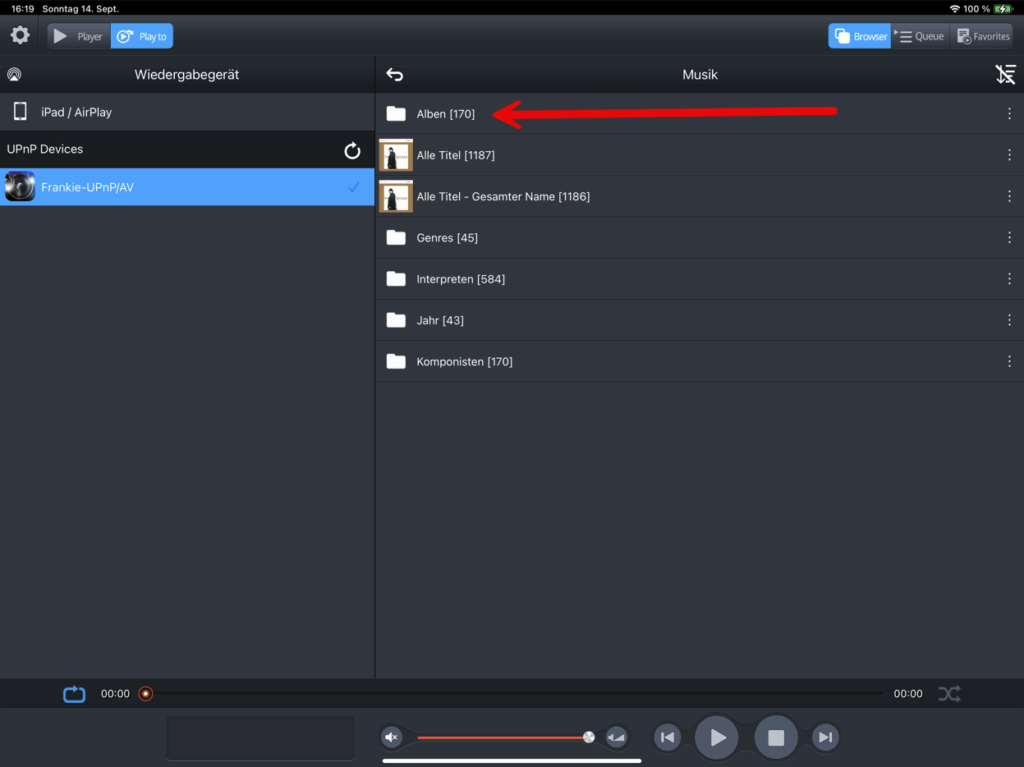The image size is (1024, 767).
Task: Switch to the Player view
Action: tap(79, 37)
